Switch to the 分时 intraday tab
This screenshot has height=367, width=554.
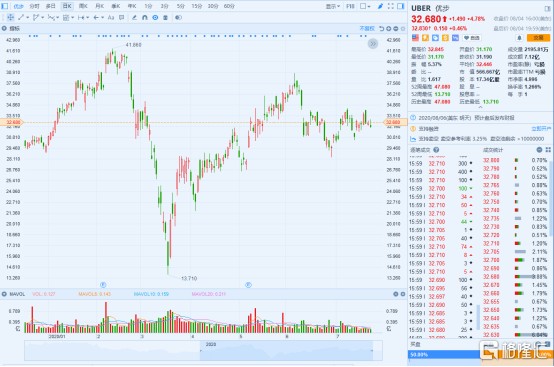pyautogui.click(x=34, y=6)
